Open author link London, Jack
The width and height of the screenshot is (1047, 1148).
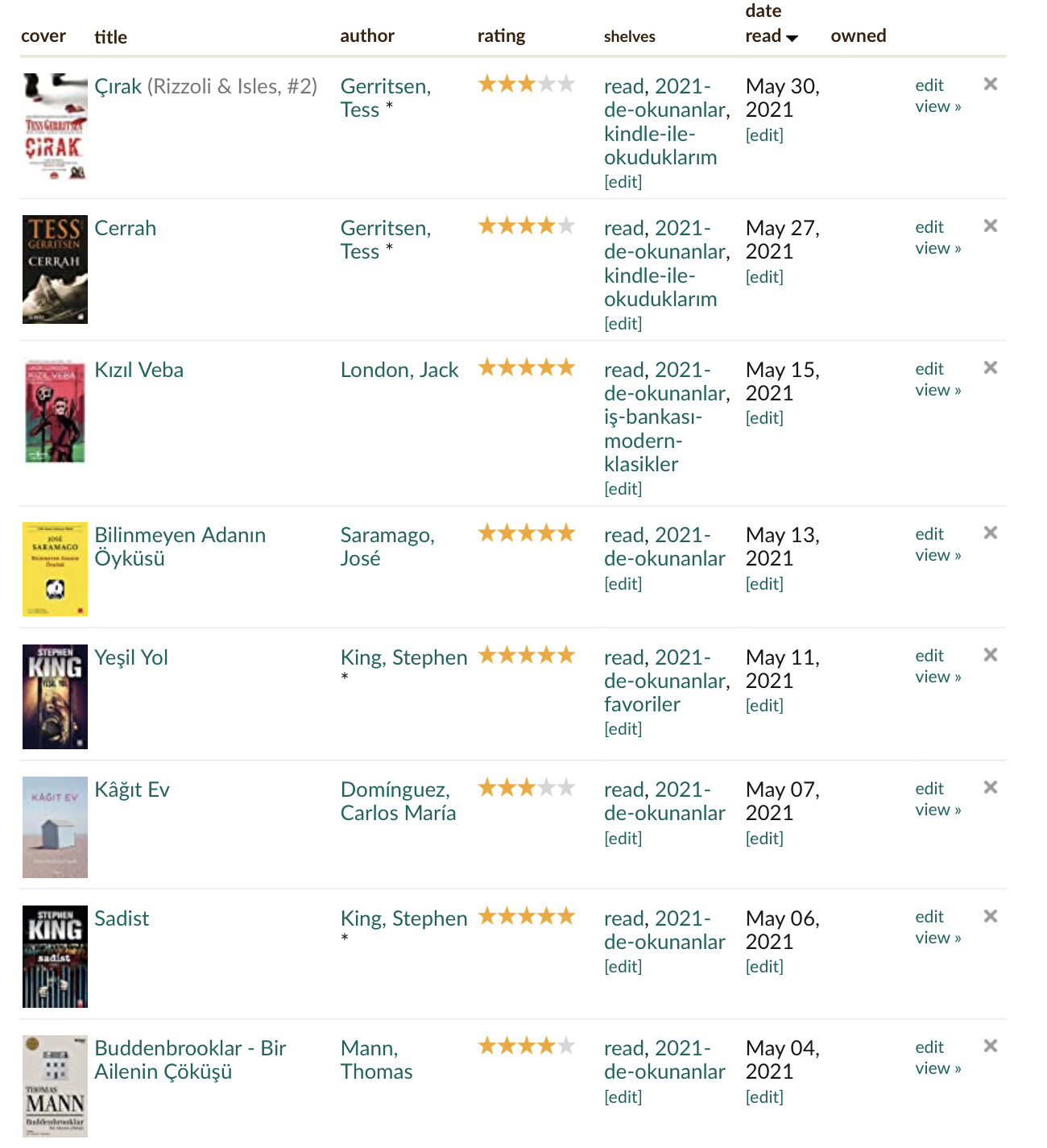[x=399, y=370]
